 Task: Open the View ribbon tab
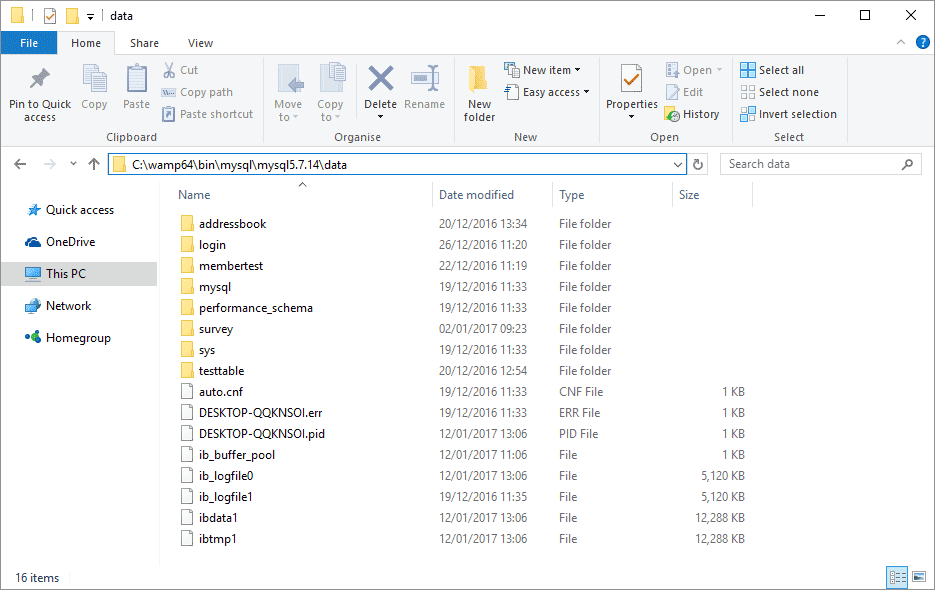click(200, 43)
